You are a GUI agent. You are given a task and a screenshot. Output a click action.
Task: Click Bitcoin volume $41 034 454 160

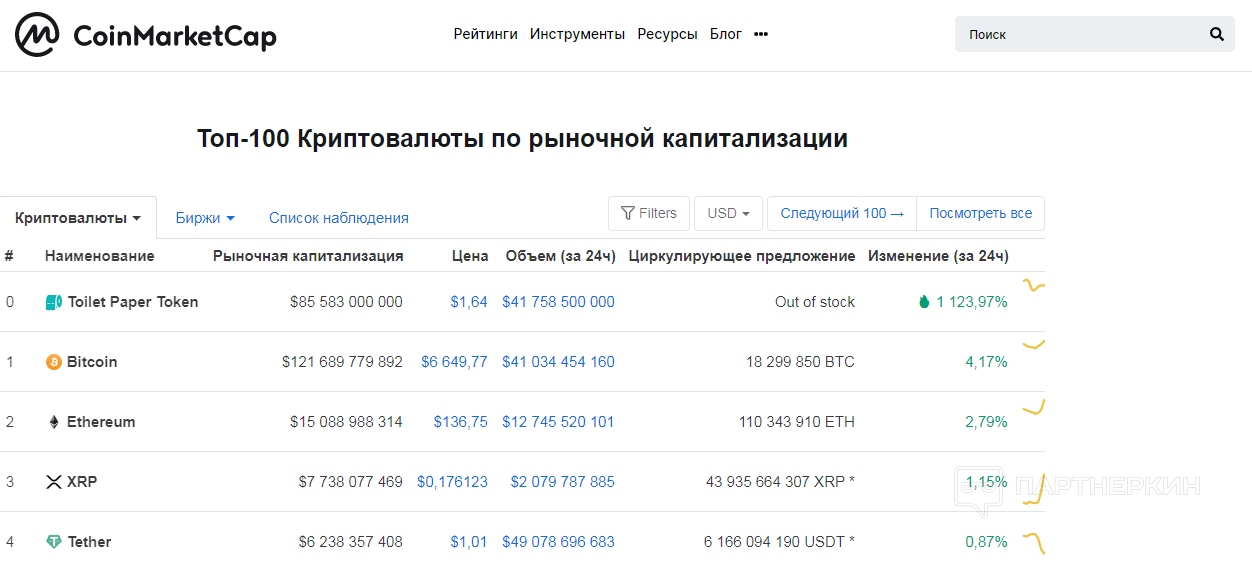click(558, 362)
